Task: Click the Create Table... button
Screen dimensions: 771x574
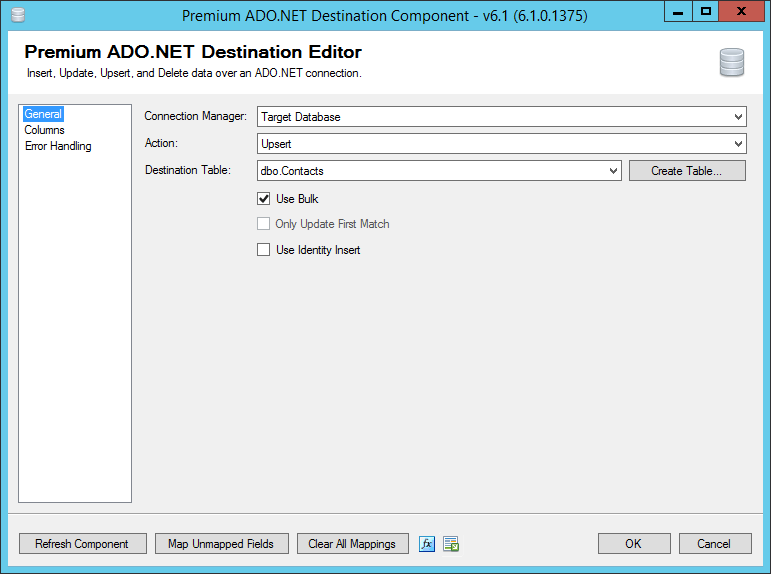Action: (x=687, y=171)
